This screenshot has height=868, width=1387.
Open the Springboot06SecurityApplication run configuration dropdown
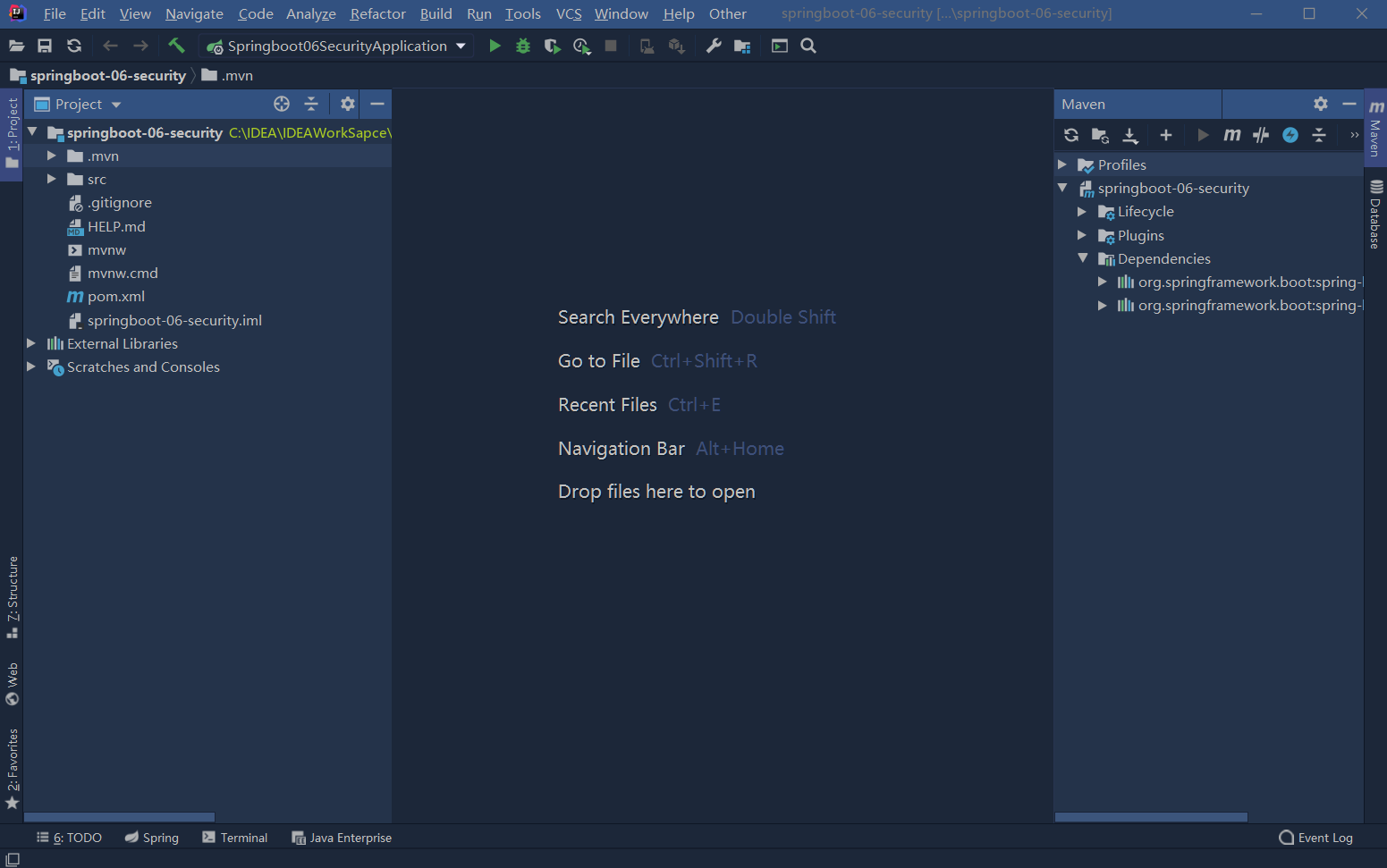(336, 46)
